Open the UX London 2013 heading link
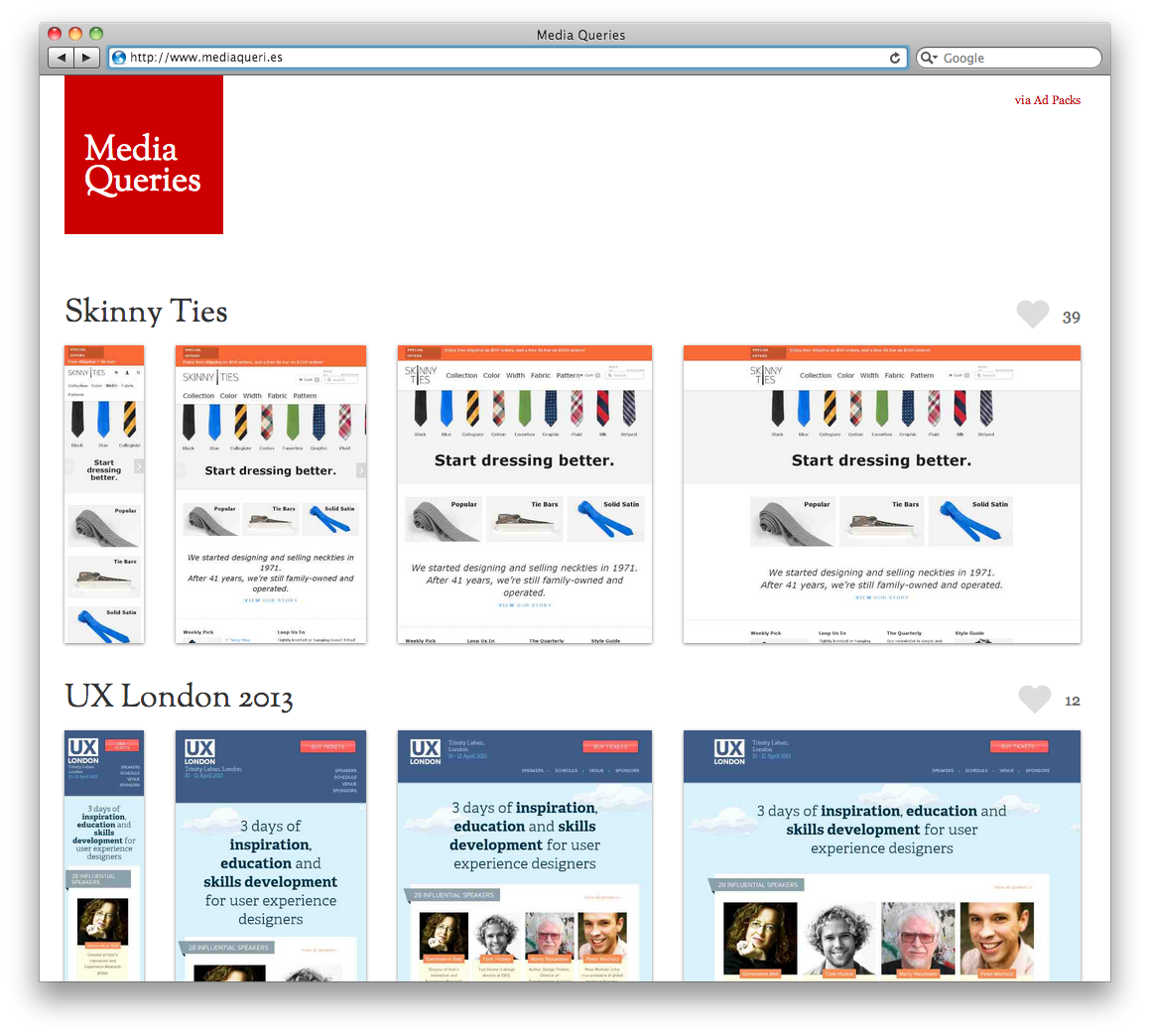 179,696
